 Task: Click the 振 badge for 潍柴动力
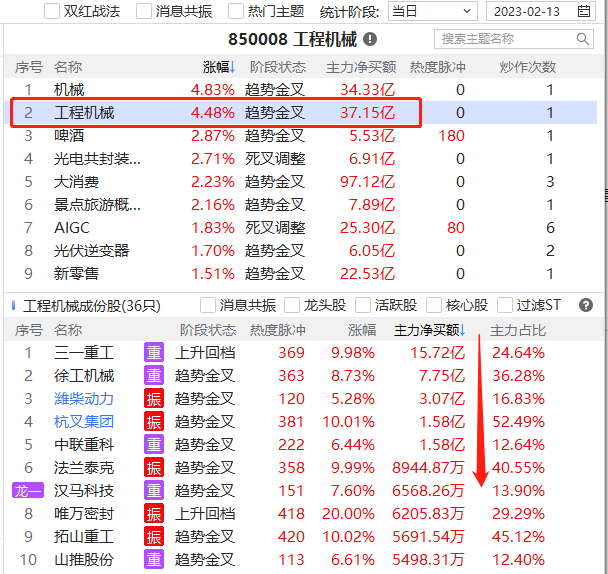click(154, 399)
